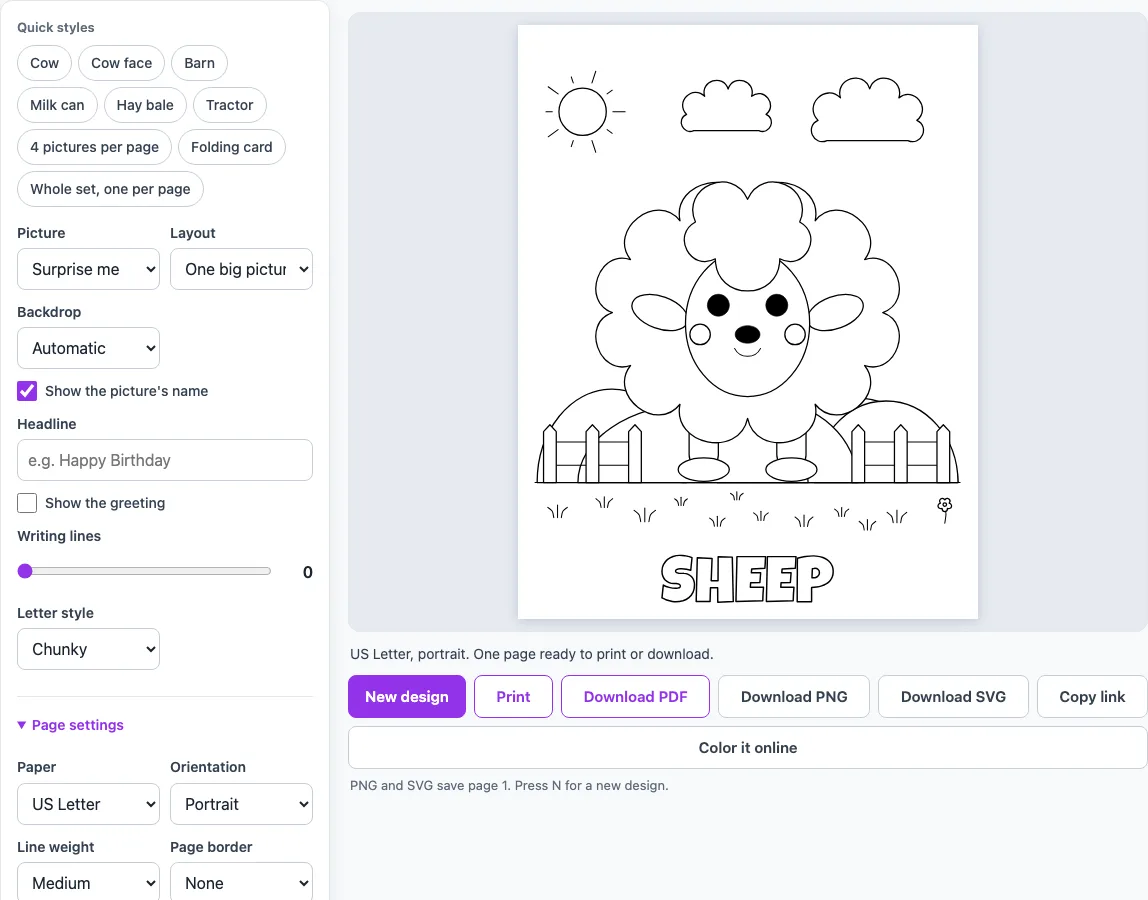The image size is (1148, 900).
Task: Open the Line weight dropdown
Action: click(x=89, y=882)
